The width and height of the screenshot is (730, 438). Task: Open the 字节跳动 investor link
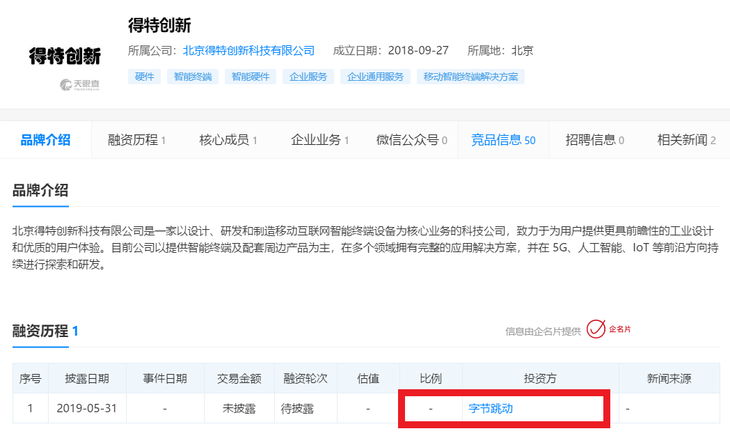pyautogui.click(x=491, y=408)
